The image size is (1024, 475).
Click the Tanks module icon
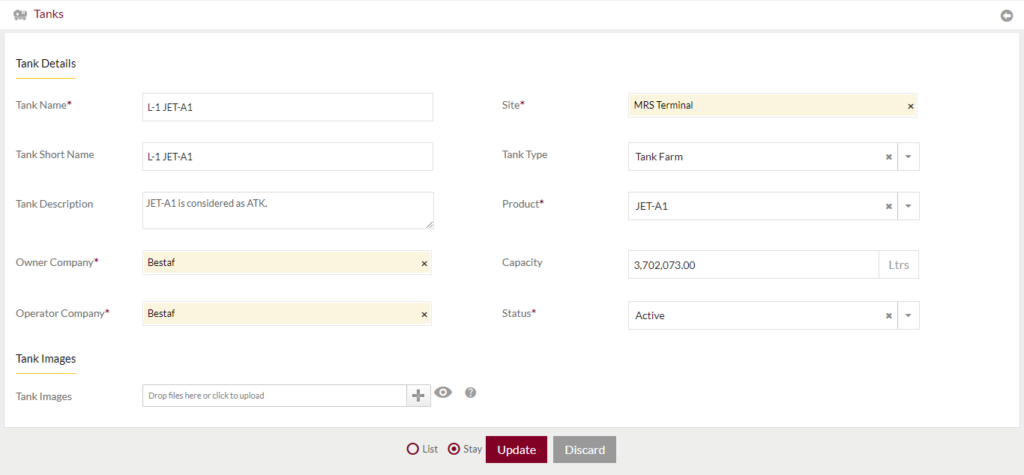click(20, 14)
